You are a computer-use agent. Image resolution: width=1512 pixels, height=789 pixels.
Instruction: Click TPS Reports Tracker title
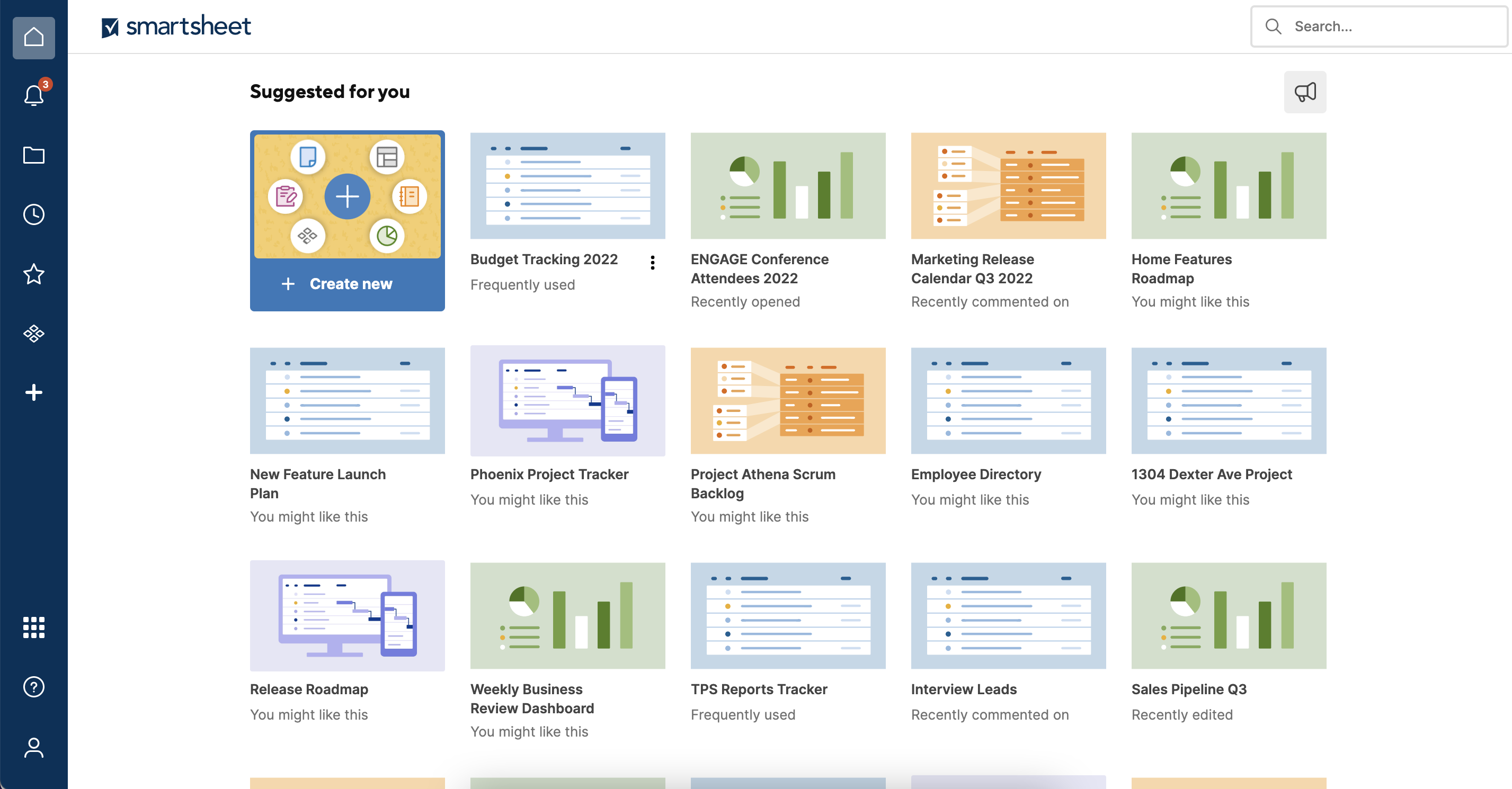[759, 689]
